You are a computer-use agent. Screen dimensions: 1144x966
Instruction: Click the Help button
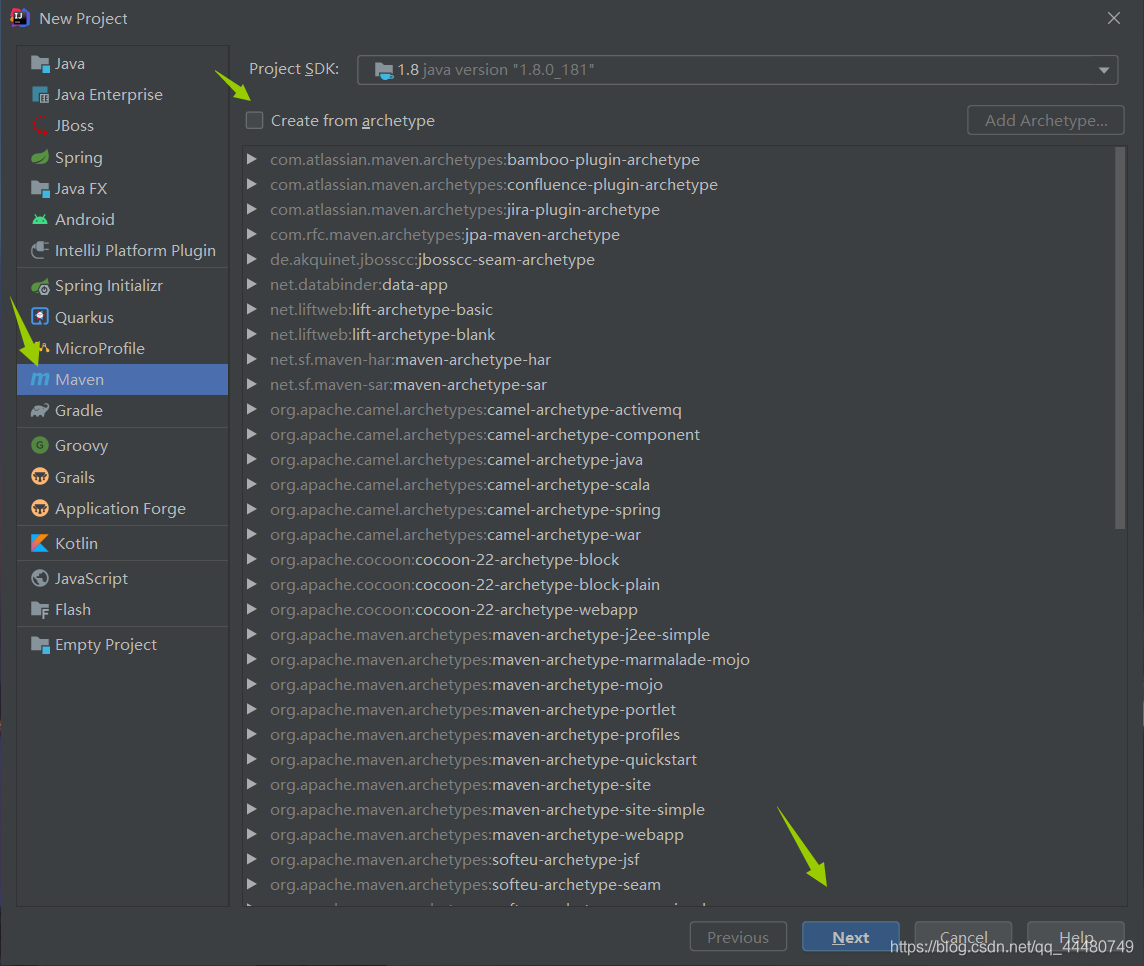pyautogui.click(x=1075, y=937)
